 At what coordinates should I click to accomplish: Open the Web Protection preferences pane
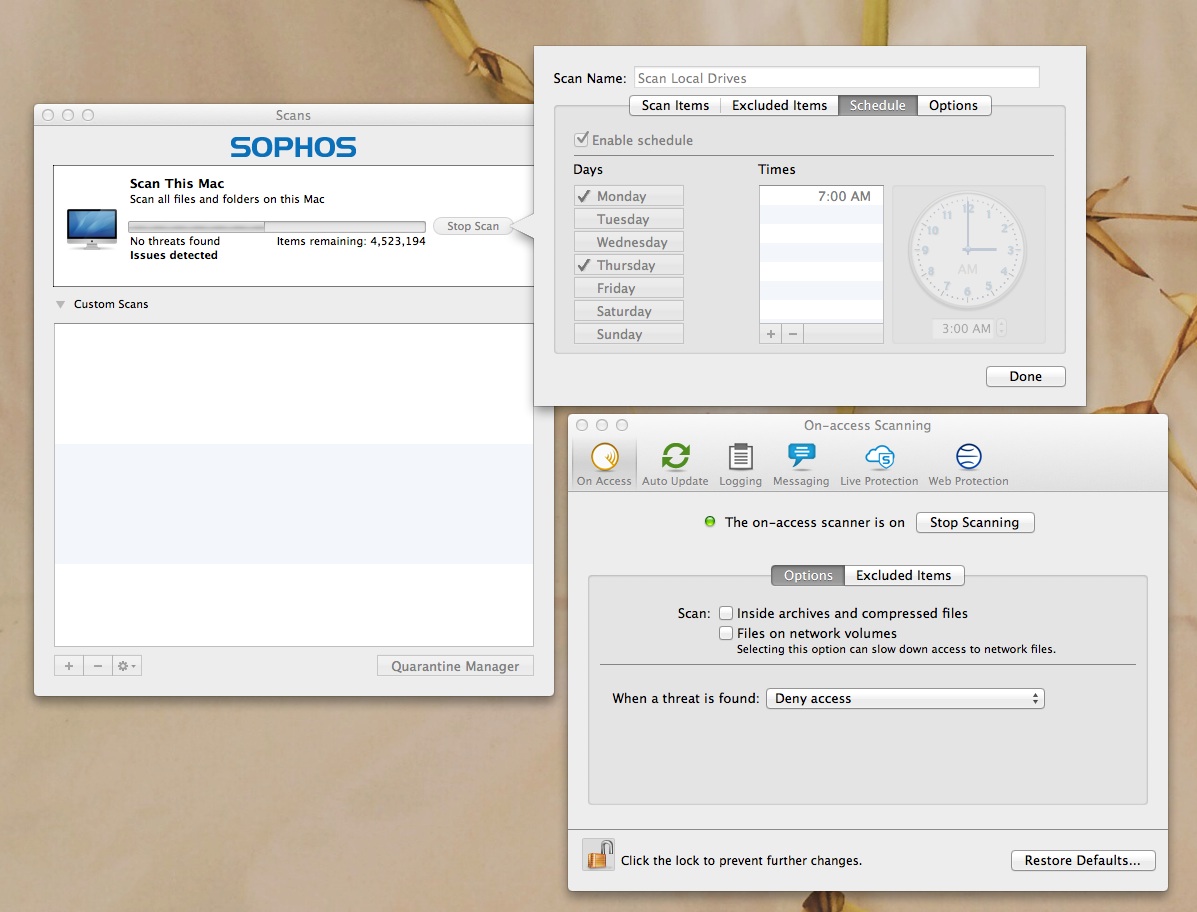pyautogui.click(x=968, y=463)
